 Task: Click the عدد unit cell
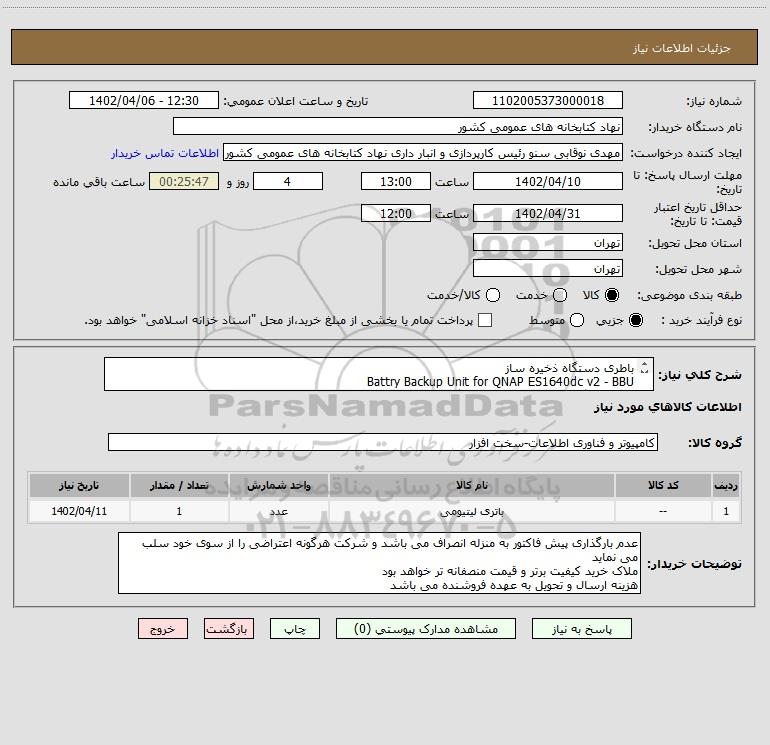278,511
